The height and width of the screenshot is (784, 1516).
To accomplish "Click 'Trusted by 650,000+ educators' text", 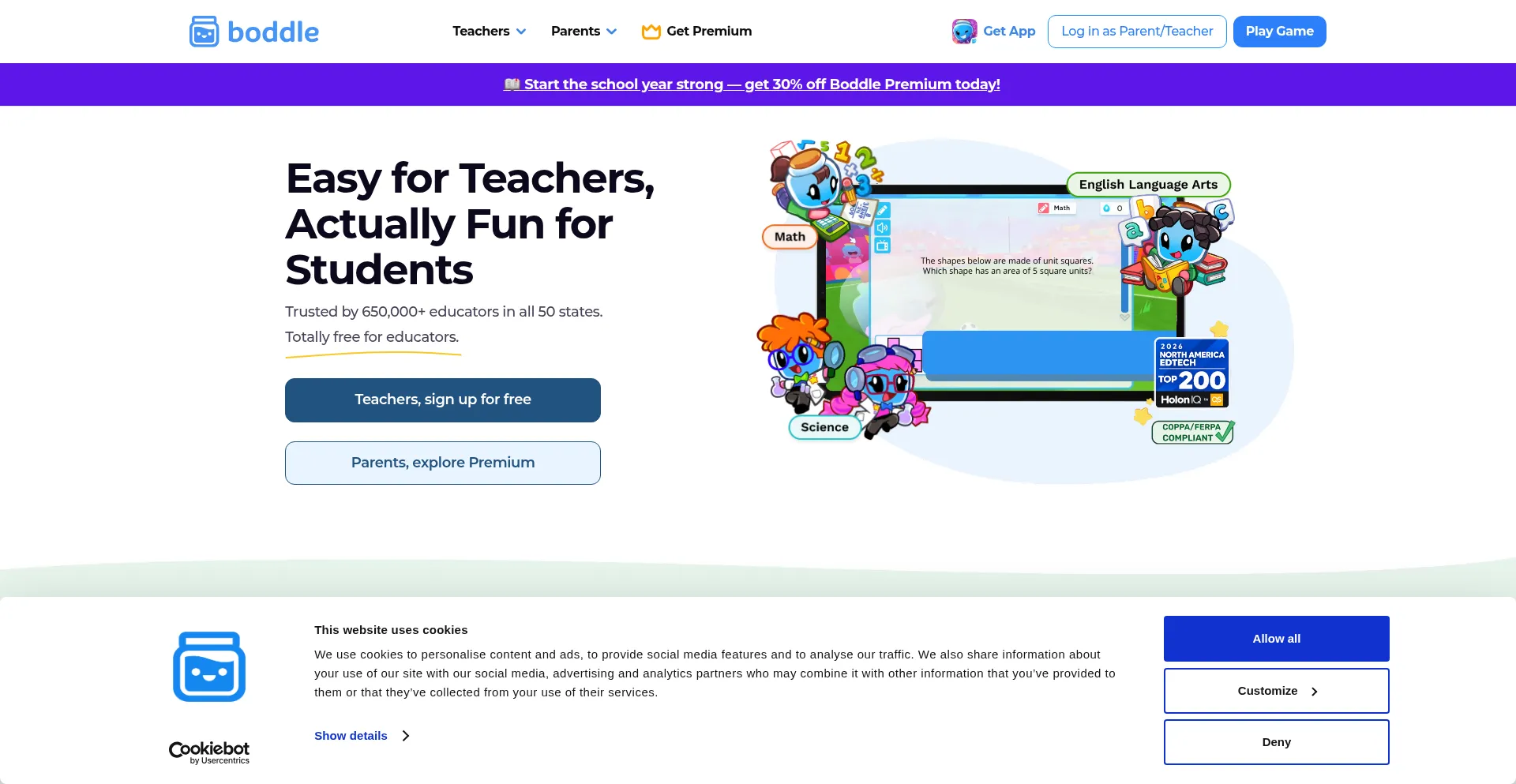I will tap(444, 312).
